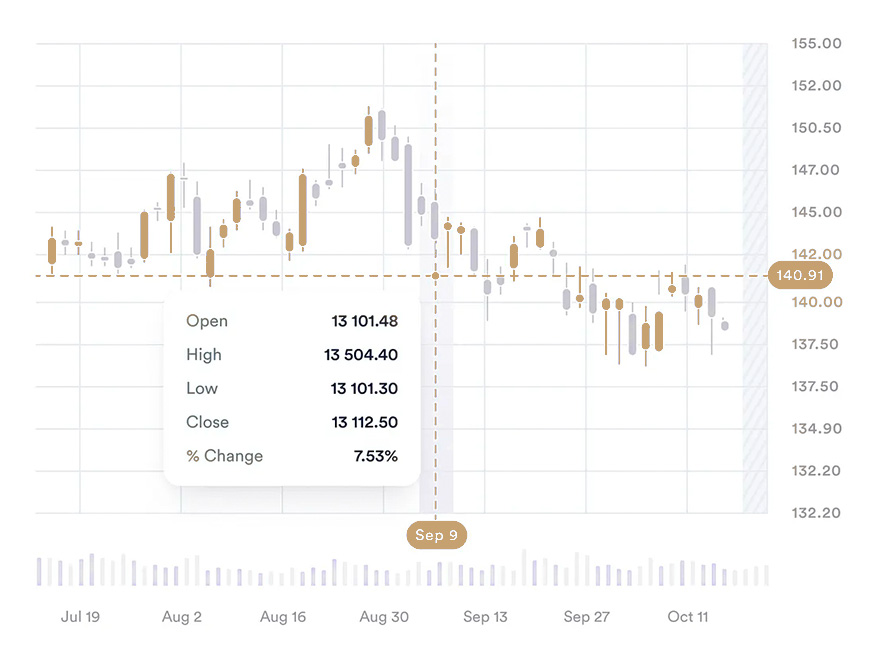Click the Aug 30 date label
This screenshot has height=657, width=880.
[x=385, y=617]
